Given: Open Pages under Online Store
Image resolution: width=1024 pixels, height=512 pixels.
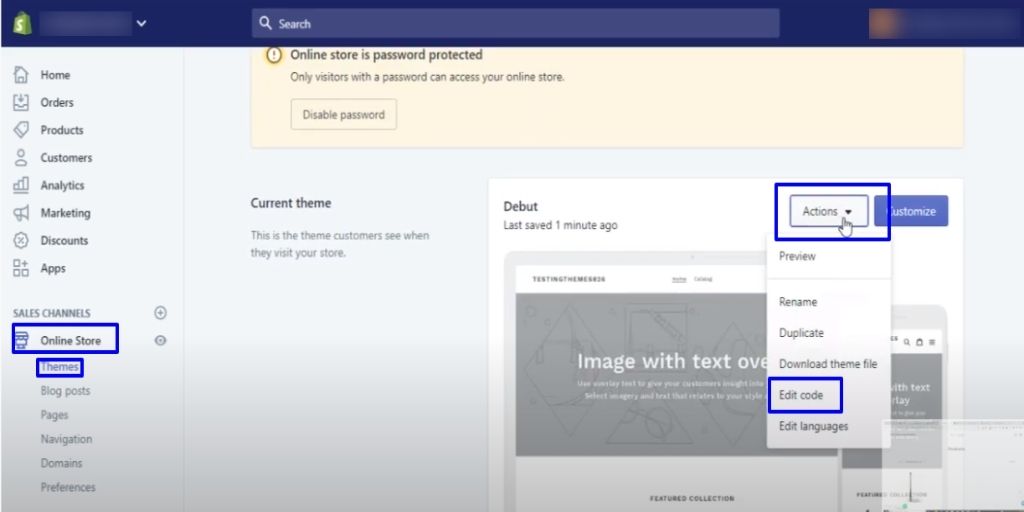Looking at the screenshot, I should tap(54, 415).
